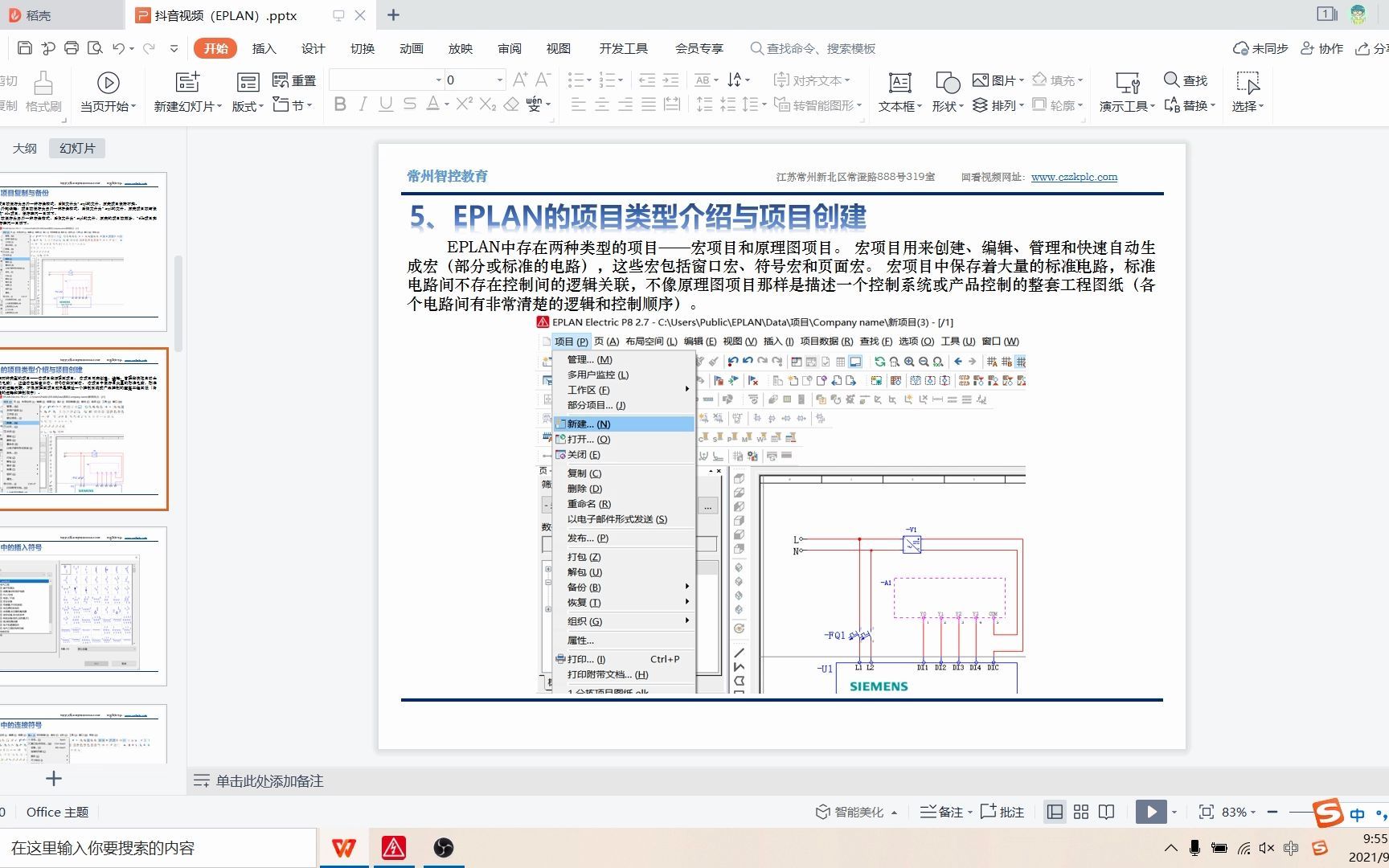Switch to the Review (审阅) tab
The image size is (1389, 868).
click(509, 48)
